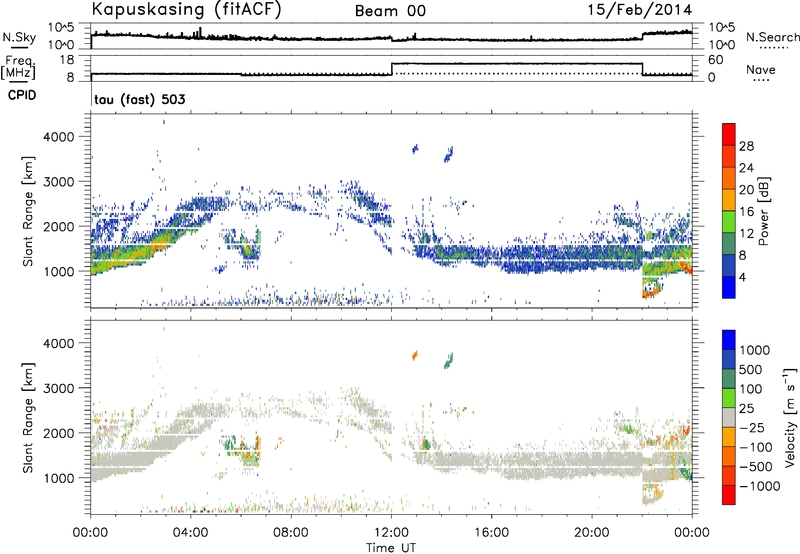The width and height of the screenshot is (800, 554).
Task: Click the light green 12 dB power swatch
Action: (729, 222)
